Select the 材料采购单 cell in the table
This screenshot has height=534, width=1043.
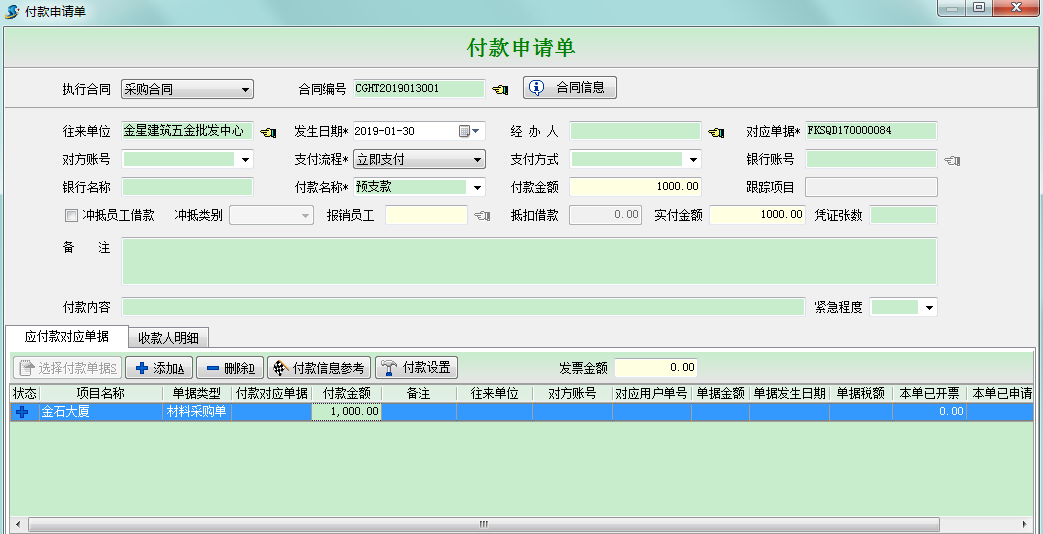point(197,412)
